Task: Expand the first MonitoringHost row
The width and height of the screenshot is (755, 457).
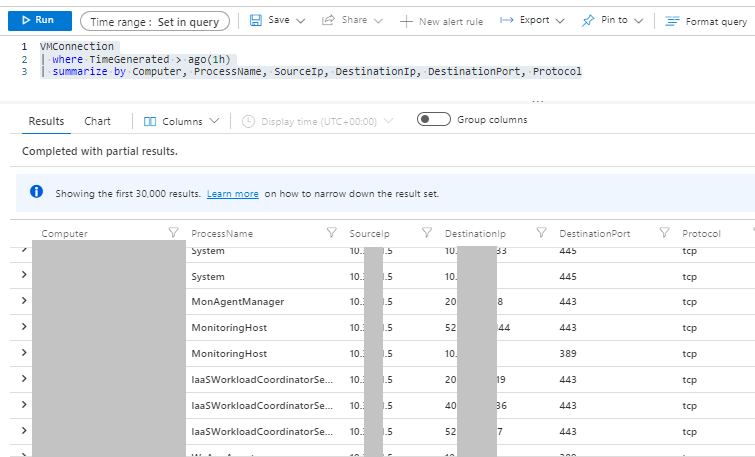Action: tap(24, 327)
